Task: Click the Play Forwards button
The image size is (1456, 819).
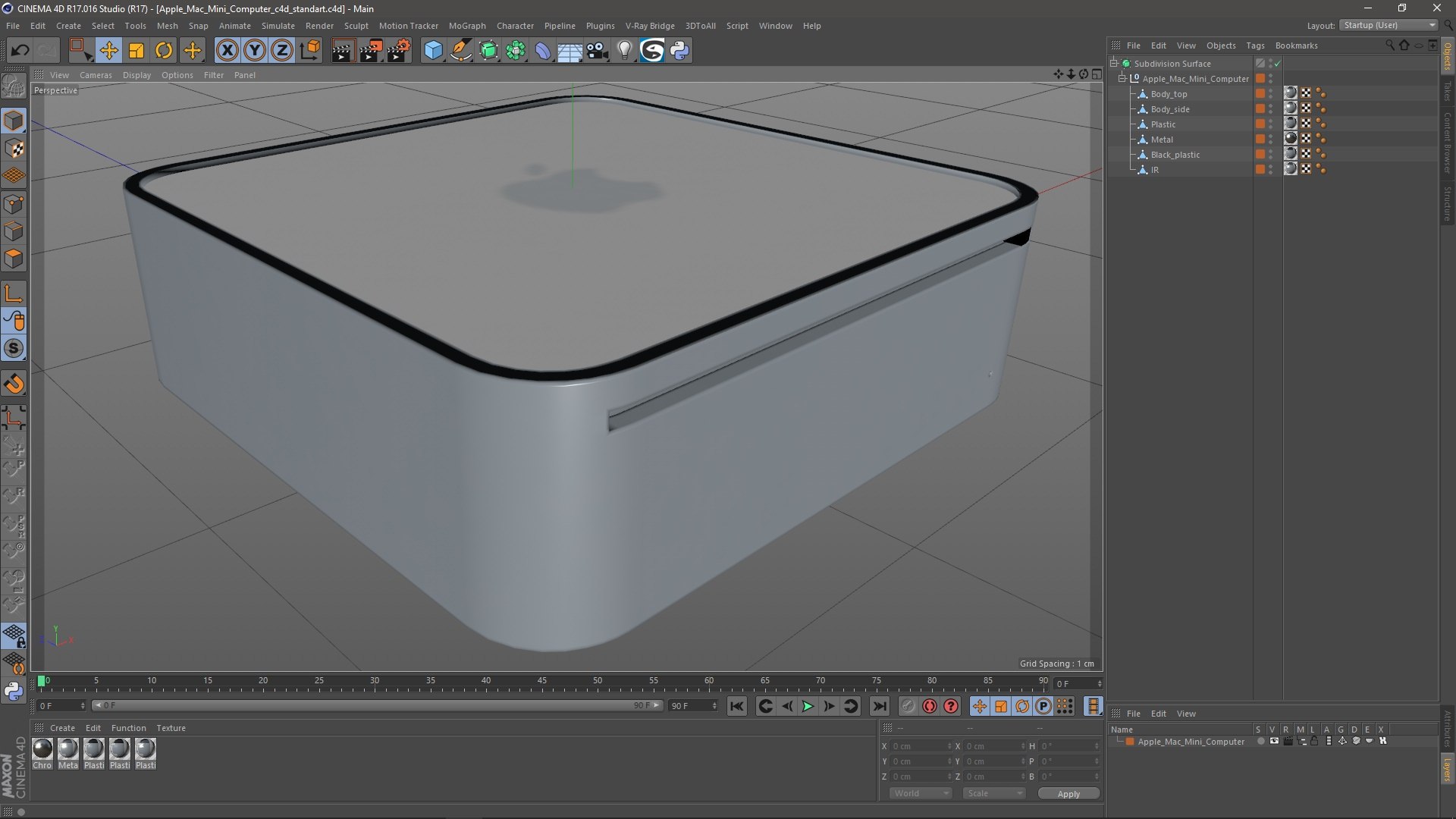Action: click(x=808, y=706)
